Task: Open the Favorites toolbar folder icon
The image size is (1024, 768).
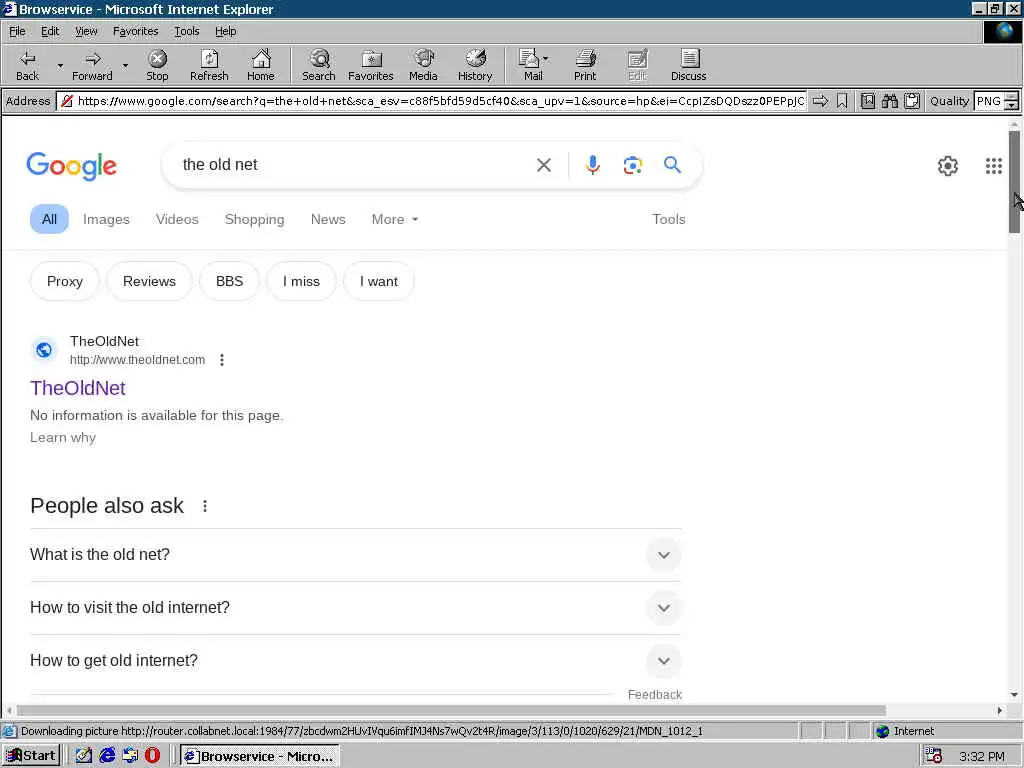Action: point(370,66)
